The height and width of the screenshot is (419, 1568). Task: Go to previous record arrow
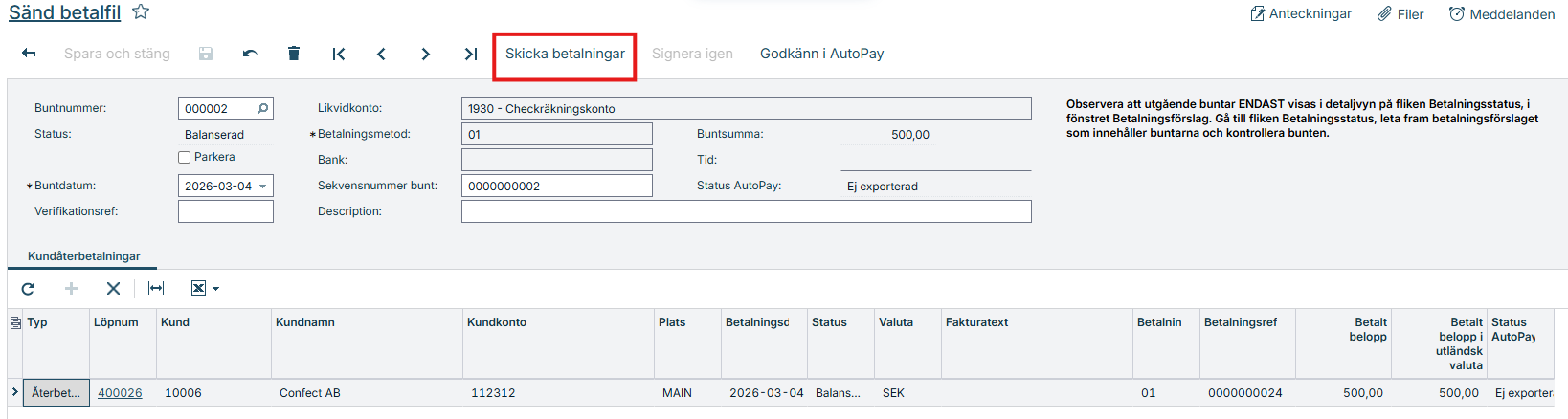[x=381, y=54]
